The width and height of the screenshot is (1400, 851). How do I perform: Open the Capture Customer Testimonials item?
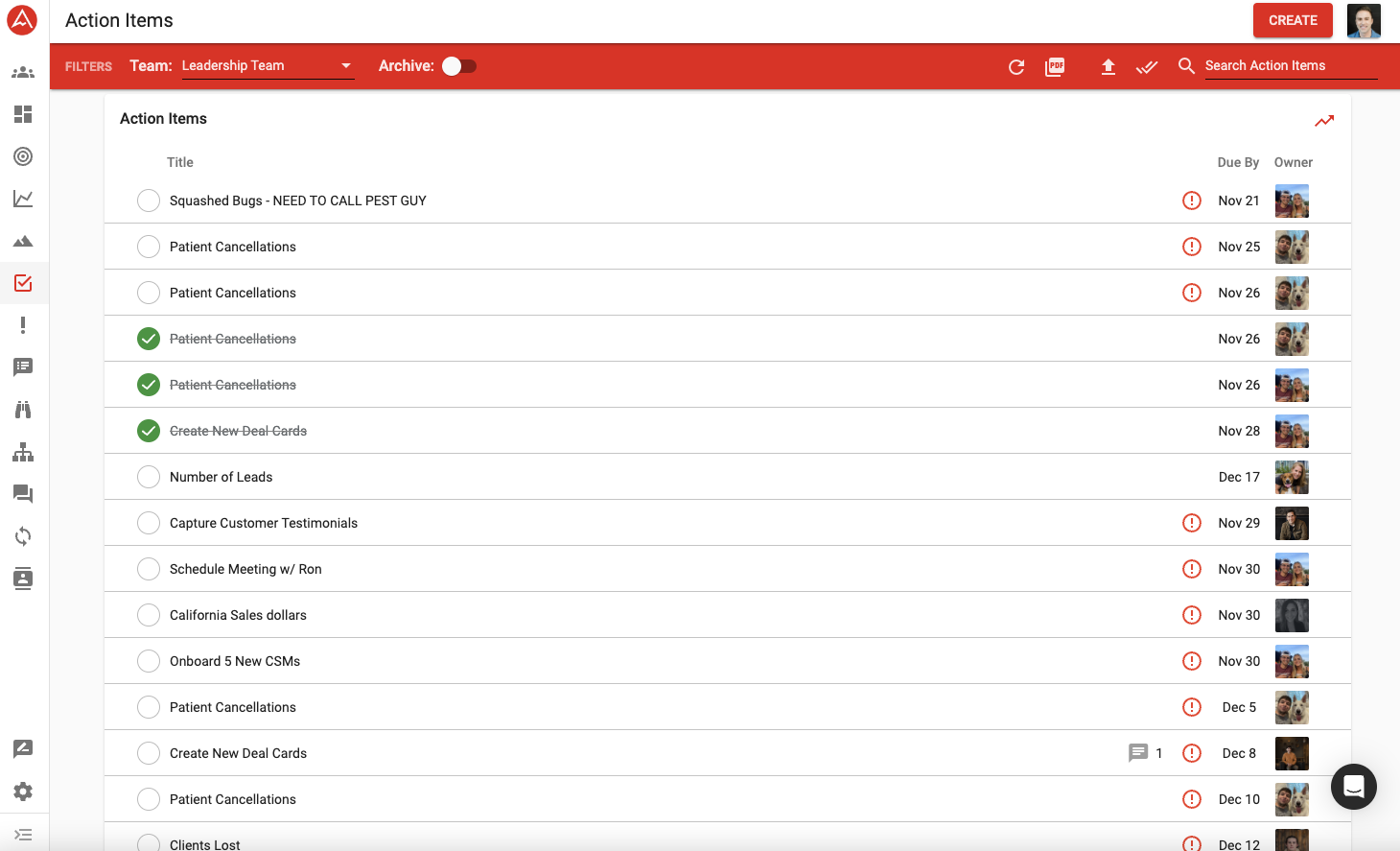point(264,523)
